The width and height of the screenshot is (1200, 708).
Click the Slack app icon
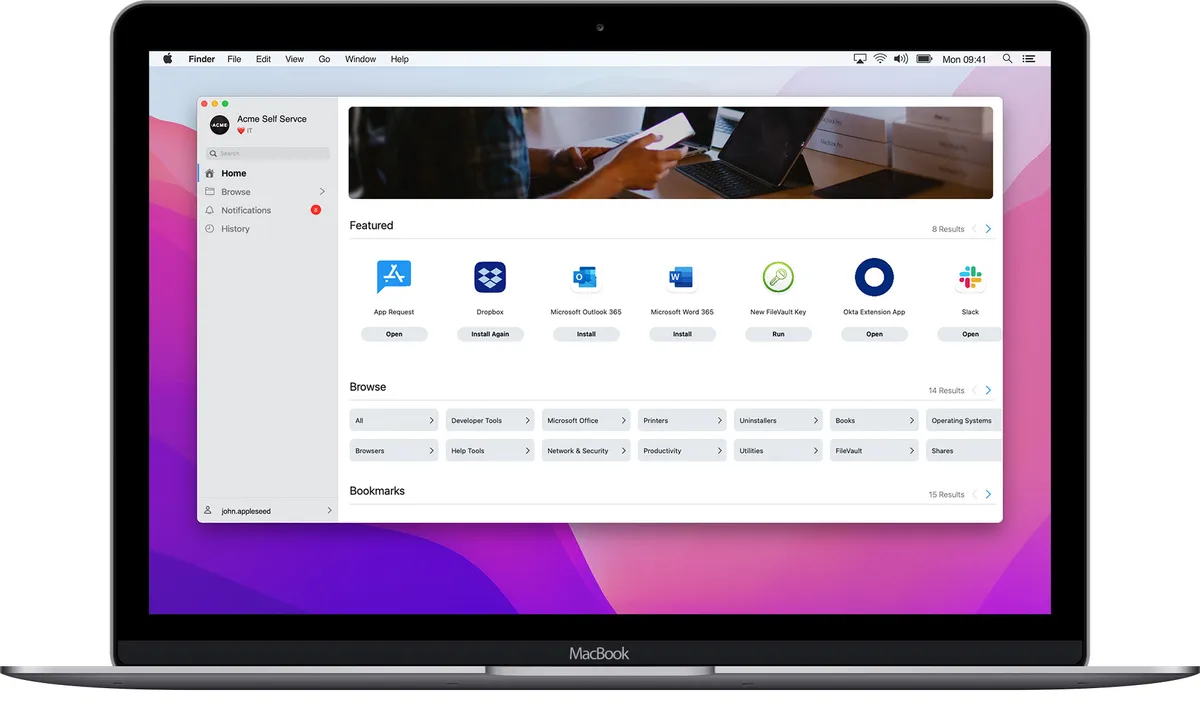pyautogui.click(x=969, y=277)
